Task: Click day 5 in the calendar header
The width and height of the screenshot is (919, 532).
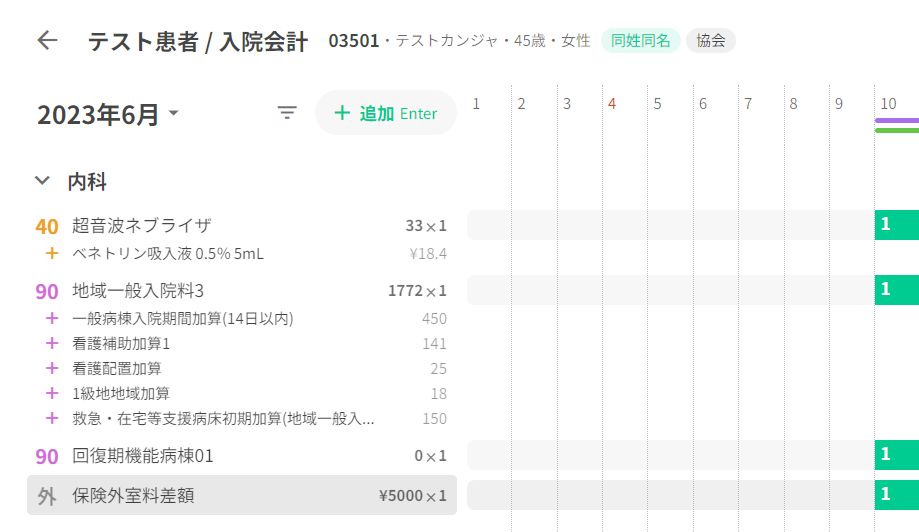Action: click(x=657, y=103)
